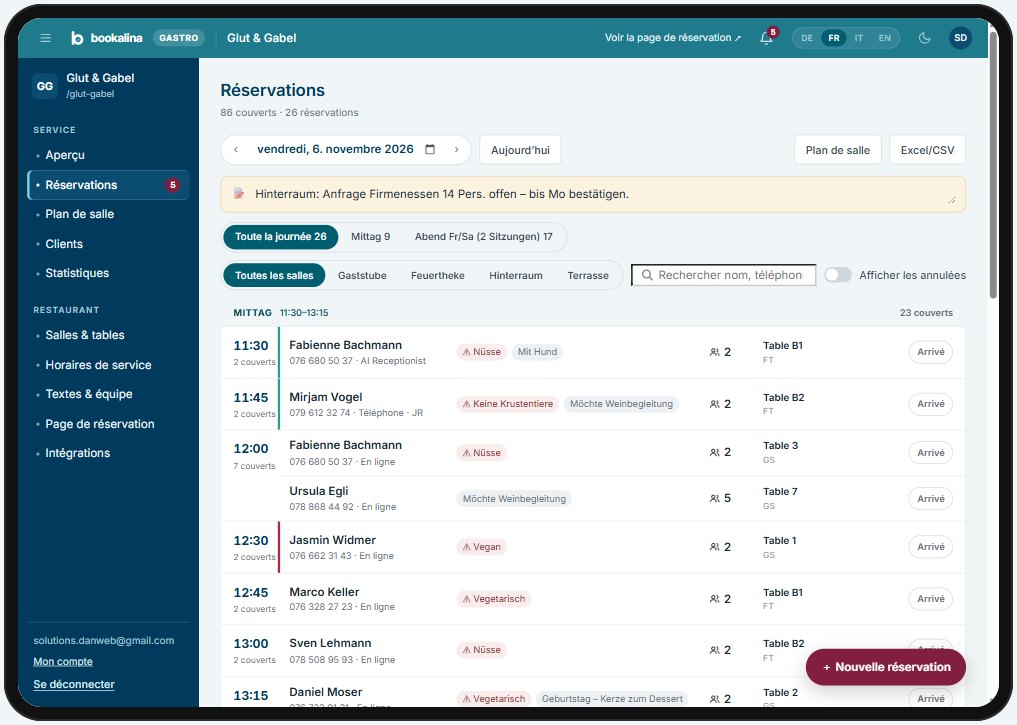Click Nouvelle réservation button
The height and width of the screenshot is (725, 1017).
pos(885,667)
